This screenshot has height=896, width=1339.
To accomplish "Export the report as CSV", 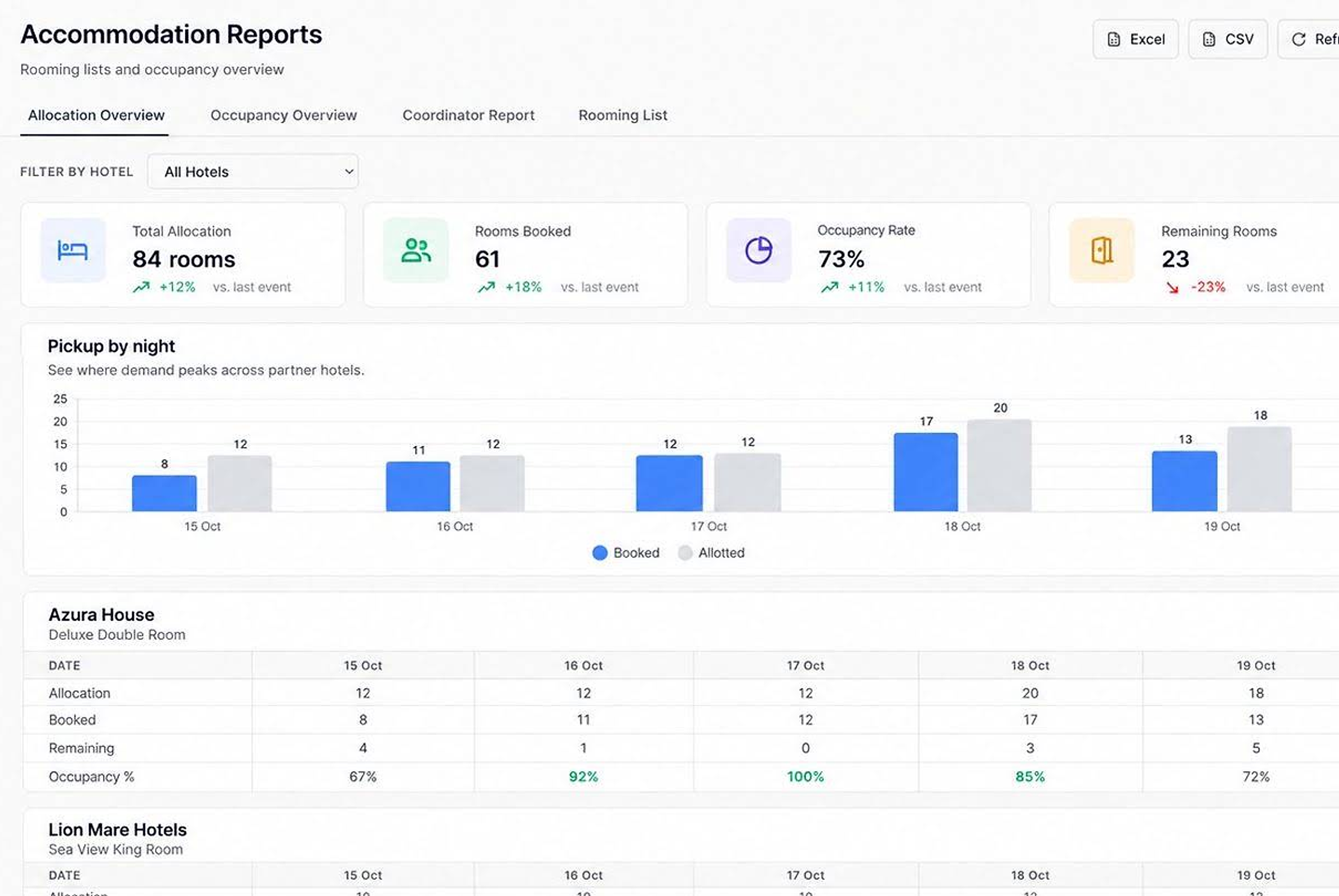I will [x=1228, y=39].
